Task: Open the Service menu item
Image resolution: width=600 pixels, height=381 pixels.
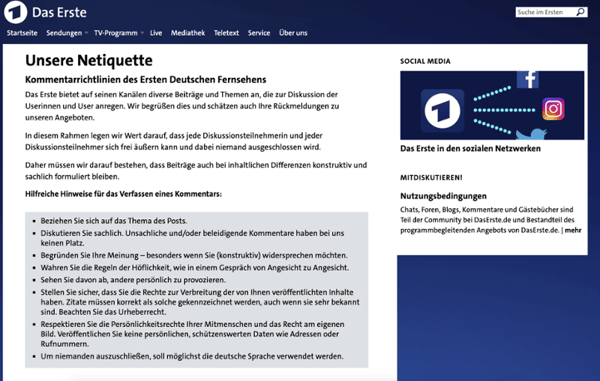Action: coord(259,33)
